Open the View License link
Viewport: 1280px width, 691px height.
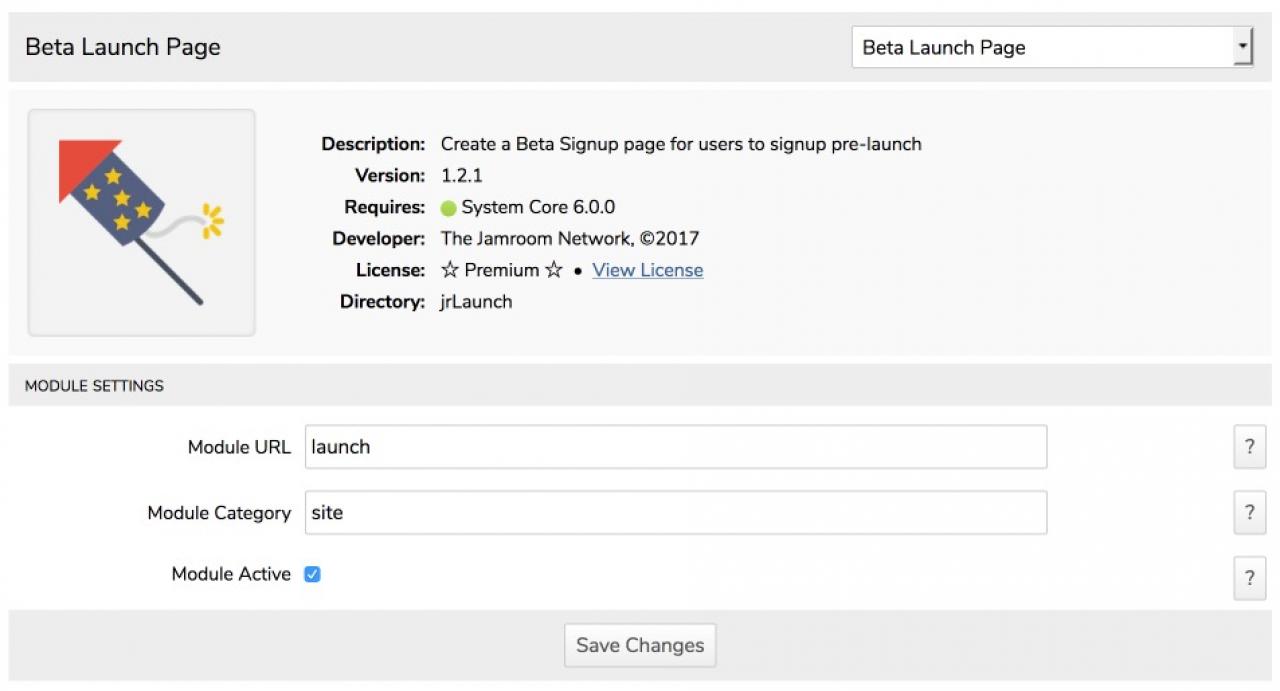[x=647, y=270]
